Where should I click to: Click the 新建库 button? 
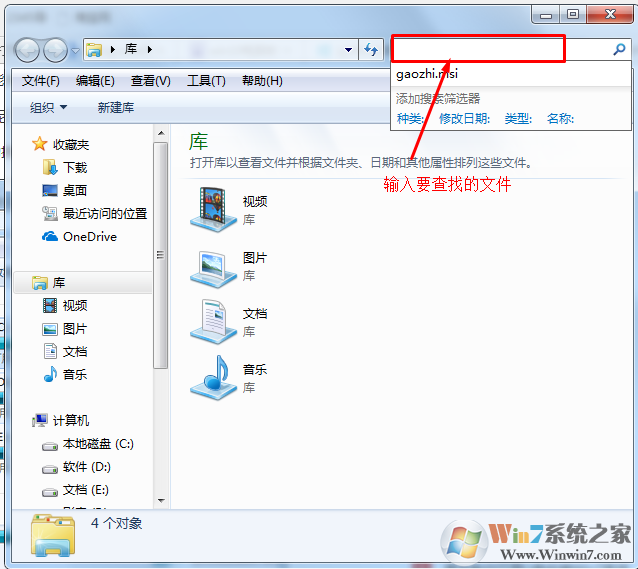[116, 107]
